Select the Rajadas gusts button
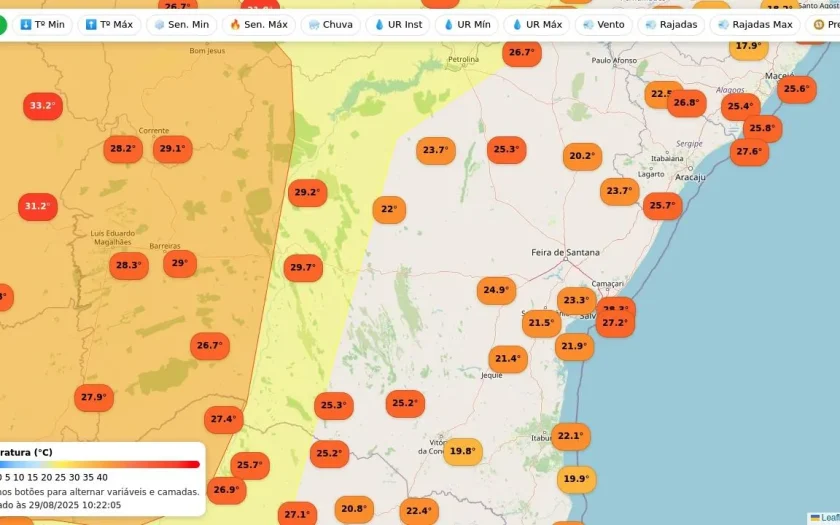This screenshot has width=840, height=525. [671, 25]
